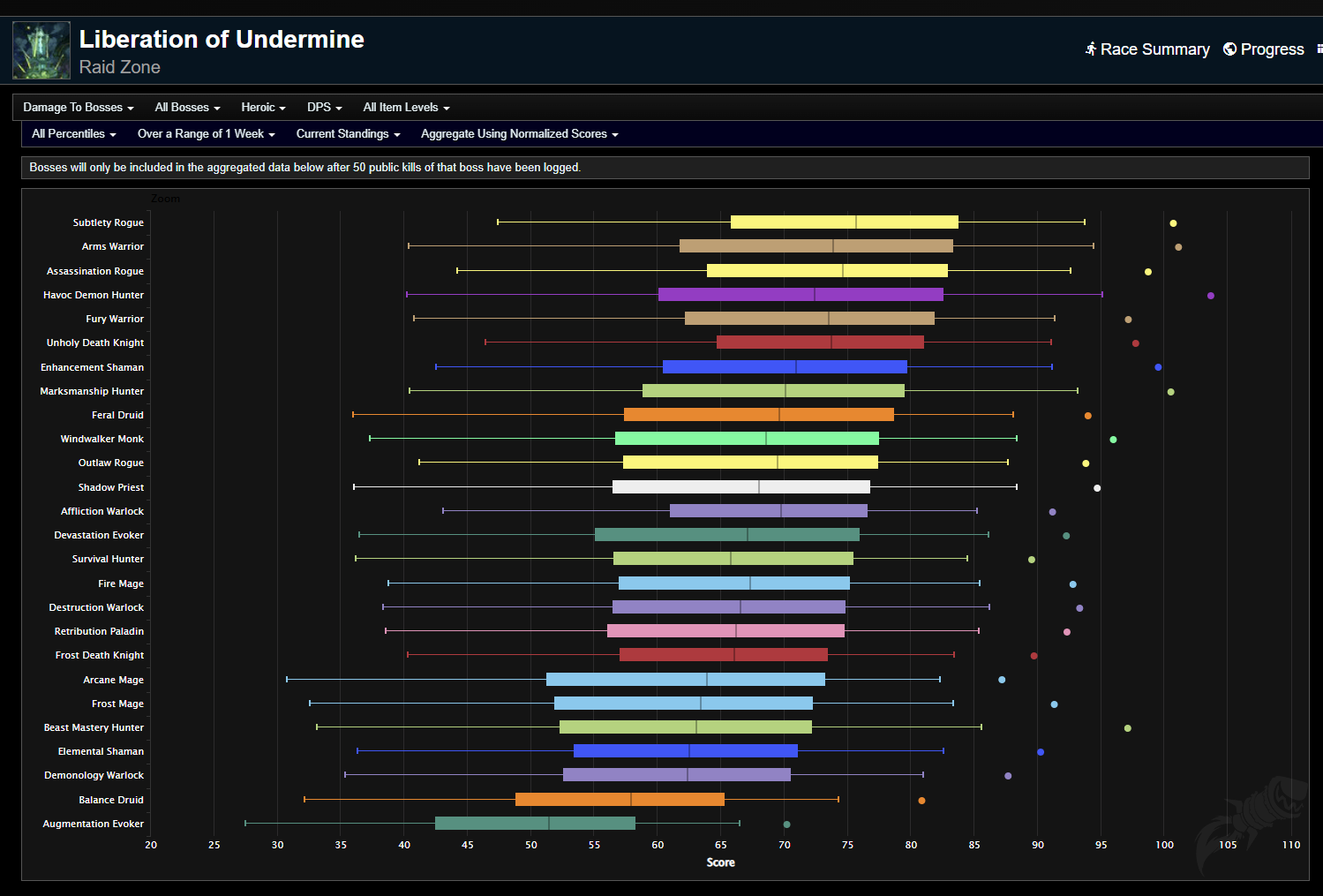Open the Heroic difficulty dropdown
Image resolution: width=1323 pixels, height=896 pixels.
tap(263, 108)
